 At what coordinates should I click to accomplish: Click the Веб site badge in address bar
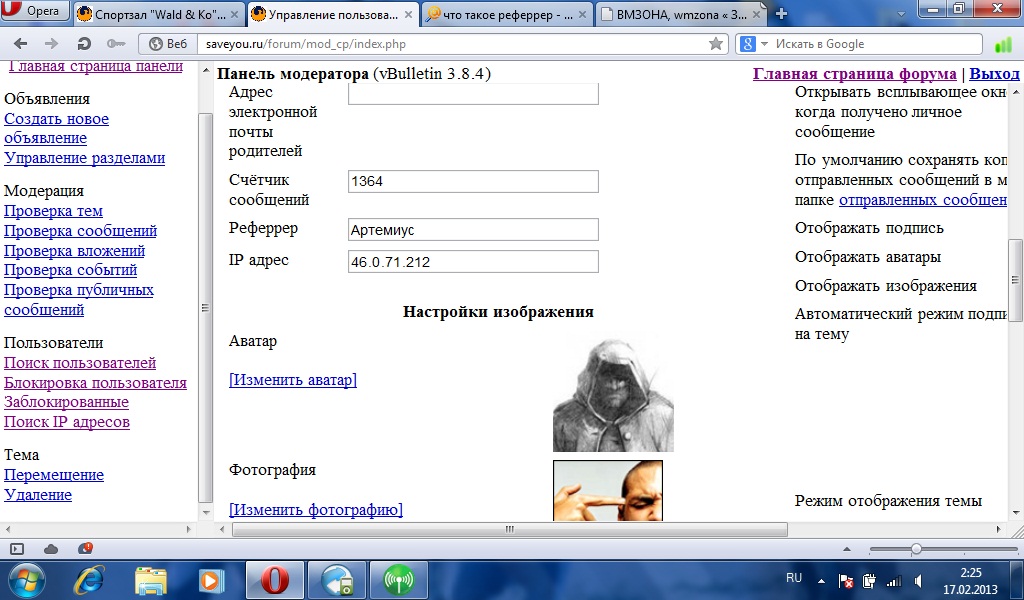[168, 44]
